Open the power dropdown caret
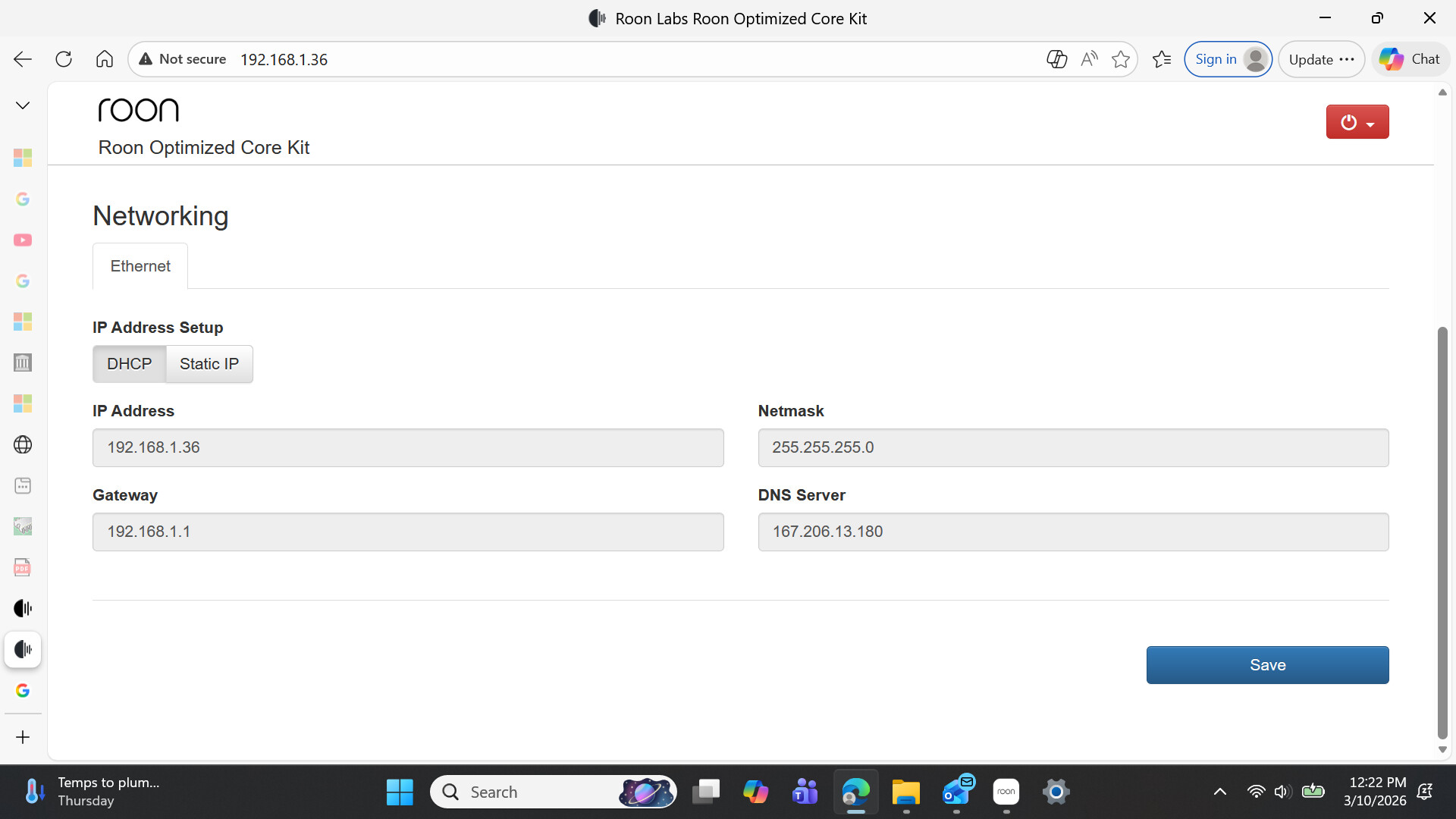1456x819 pixels. 1370,124
